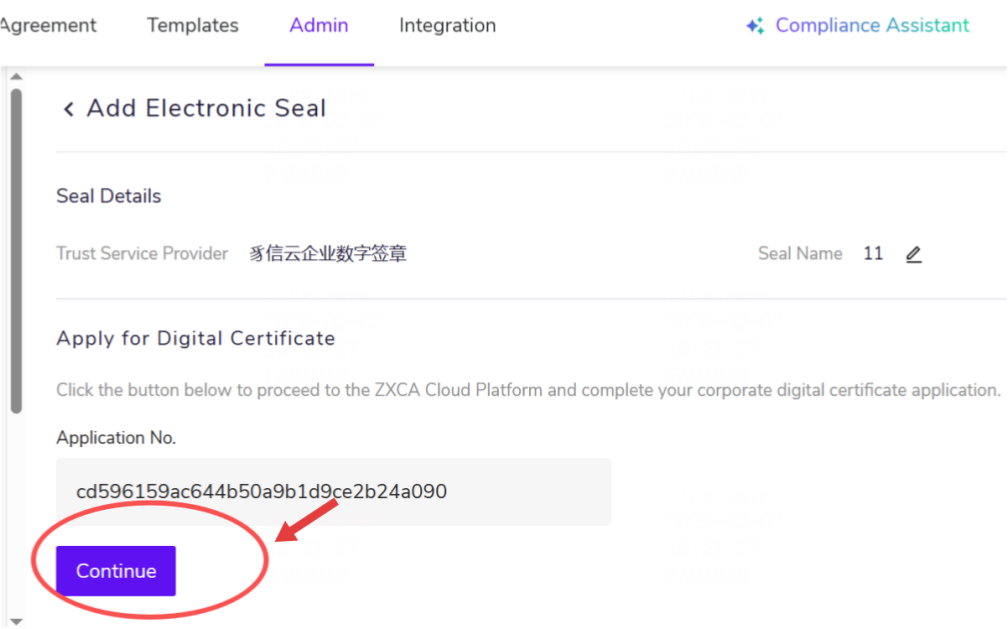Click the Apply for Digital Certificate heading
The height and width of the screenshot is (629, 1008).
[196, 338]
